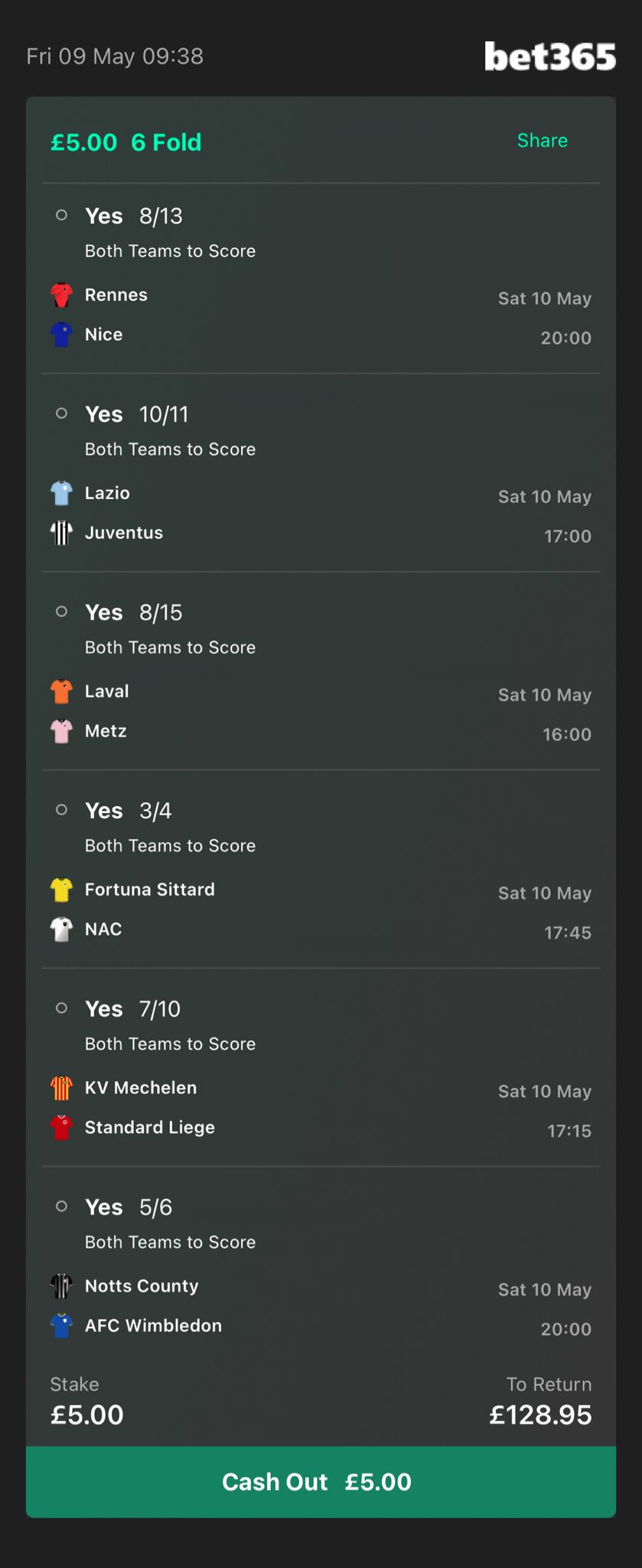Click the Laval orange jersey icon
The image size is (642, 1568).
[61, 691]
